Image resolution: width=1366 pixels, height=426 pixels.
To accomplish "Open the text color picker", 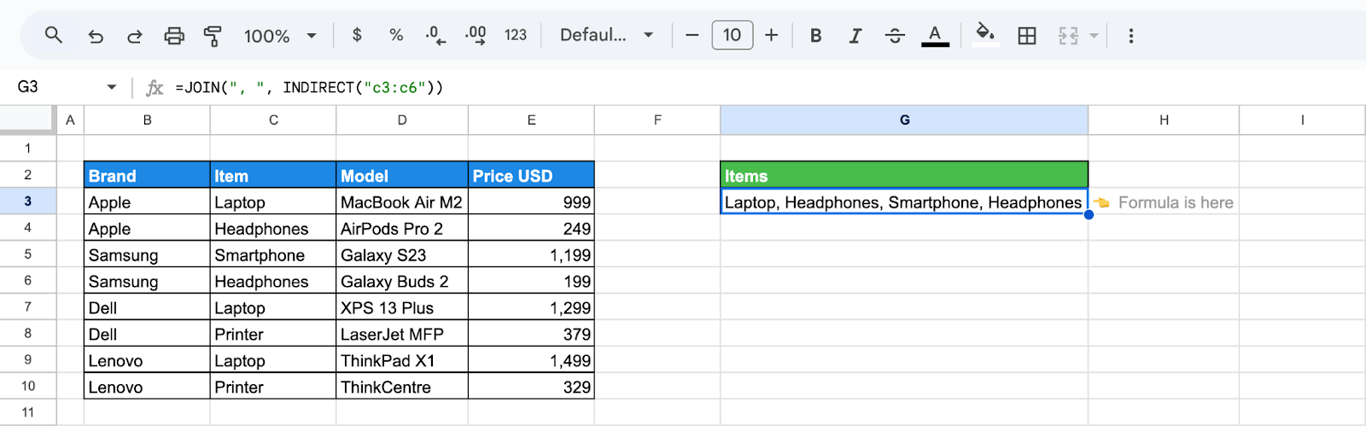I will point(935,36).
